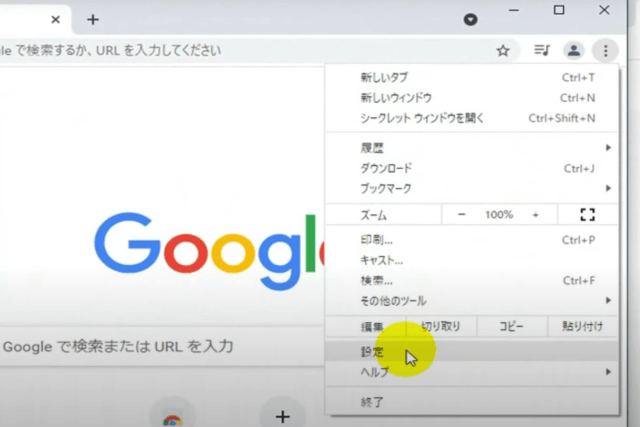The image size is (640, 427).
Task: Select 新しいウィンドウ menu item
Action: click(472, 98)
